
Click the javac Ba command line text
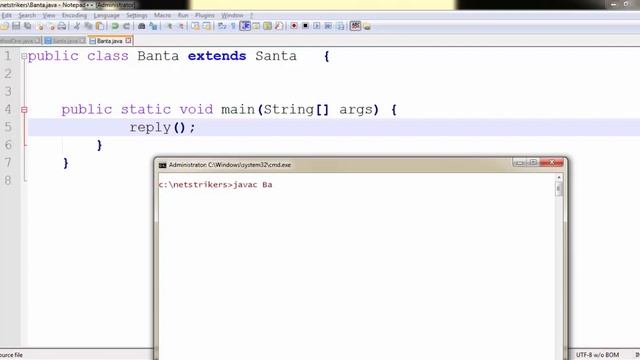[253, 184]
